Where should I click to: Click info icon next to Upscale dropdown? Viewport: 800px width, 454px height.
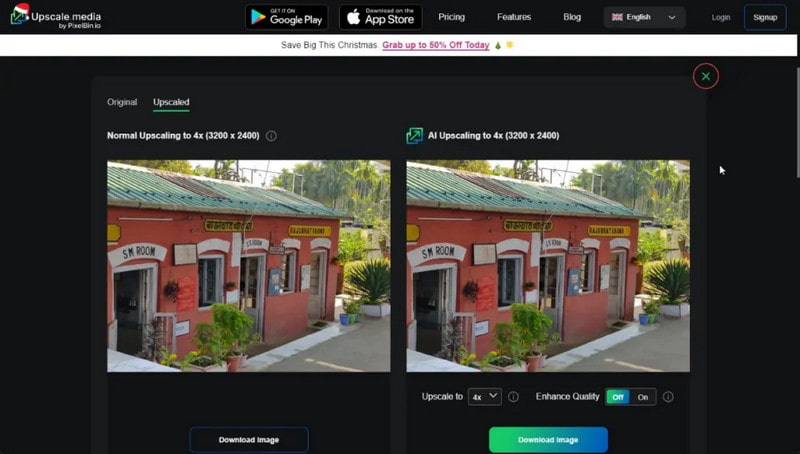[x=513, y=397]
